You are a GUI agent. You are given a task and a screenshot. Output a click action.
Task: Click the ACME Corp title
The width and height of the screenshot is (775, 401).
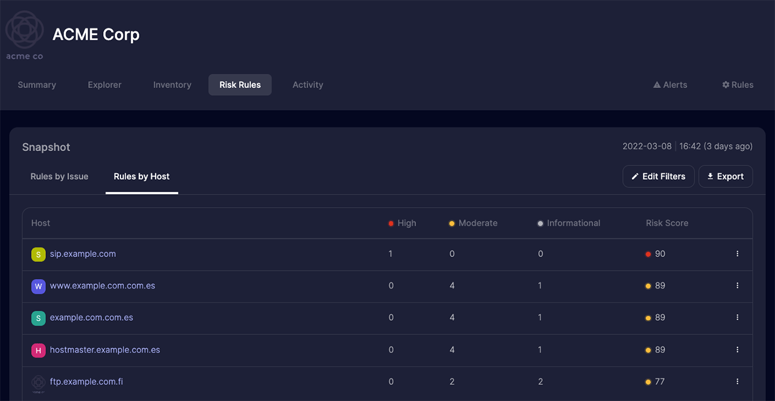[96, 35]
